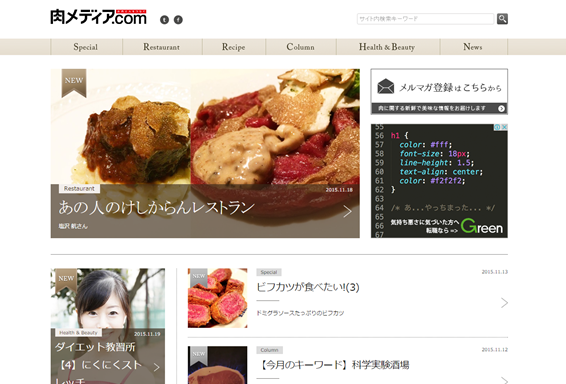Click the ad info icon on Green ad

tap(497, 127)
